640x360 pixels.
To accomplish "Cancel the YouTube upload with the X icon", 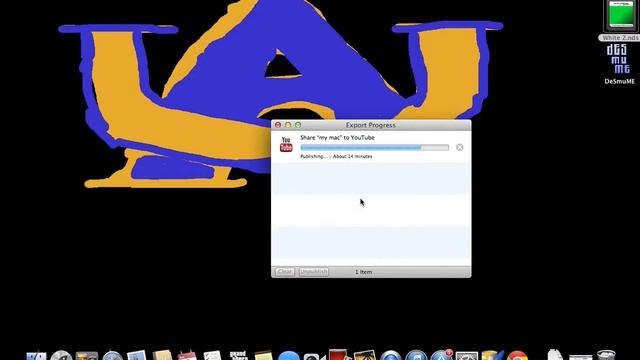I will (460, 147).
